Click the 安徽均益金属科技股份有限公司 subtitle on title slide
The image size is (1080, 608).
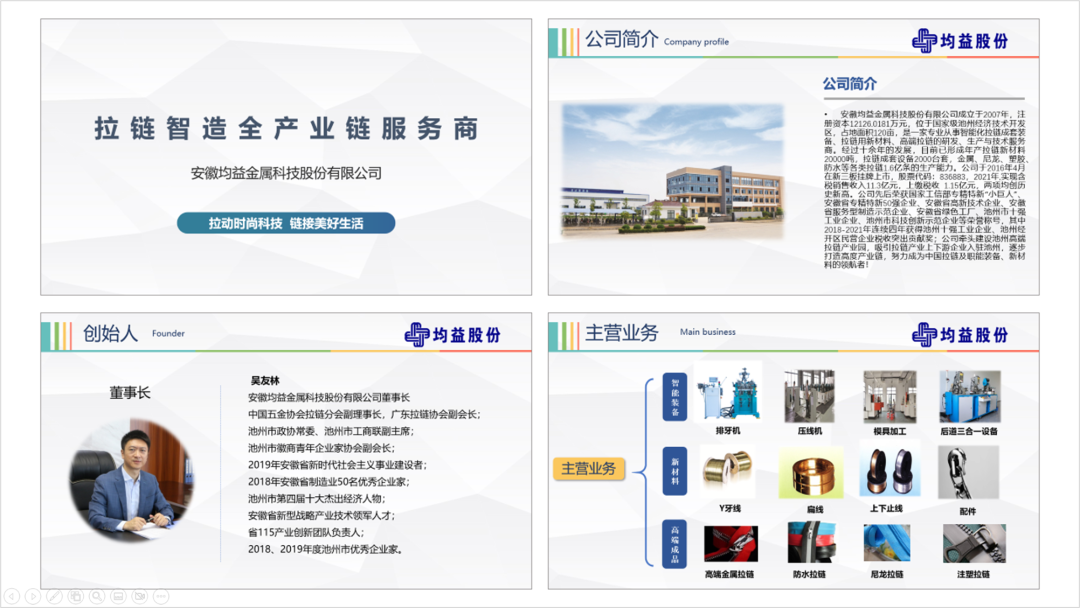tap(286, 174)
